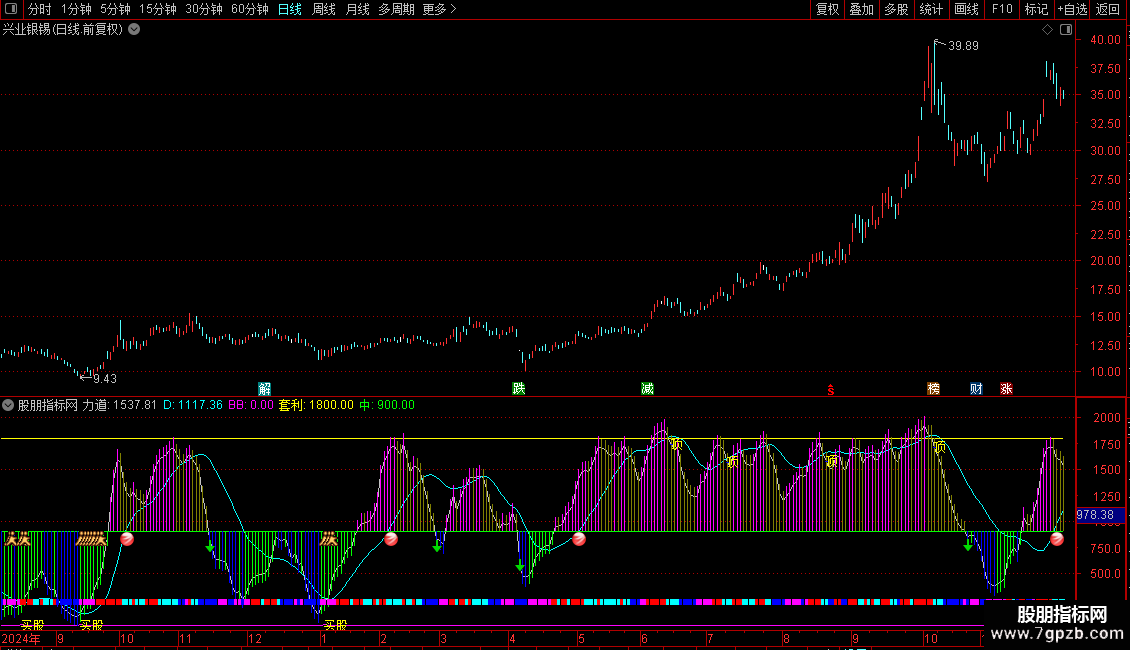This screenshot has height=650, width=1130.
Task: Click the 978.38 axis value box
Action: [x=1099, y=515]
